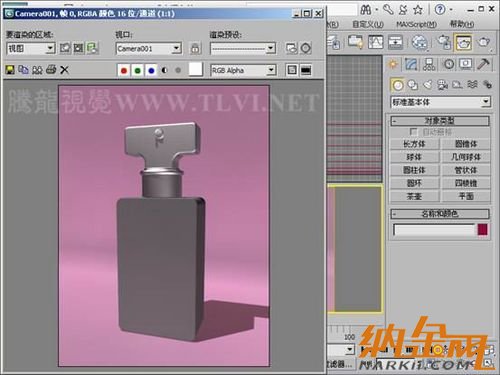The width and height of the screenshot is (500, 375).
Task: Toggle UI black frame button in render window
Action: click(x=306, y=70)
